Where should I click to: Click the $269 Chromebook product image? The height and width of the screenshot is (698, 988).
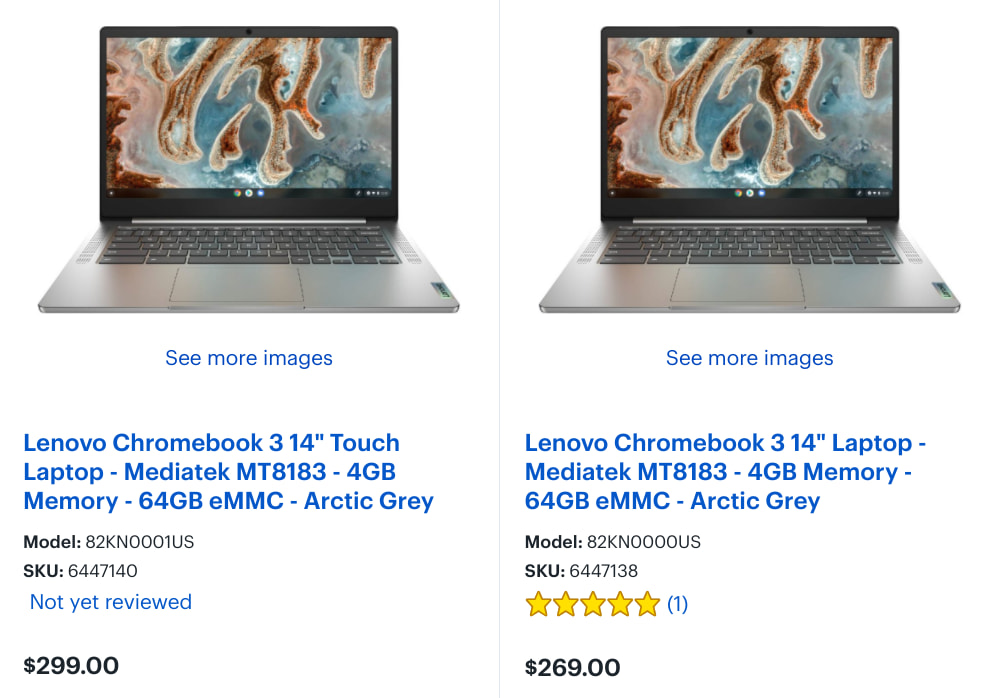750,169
